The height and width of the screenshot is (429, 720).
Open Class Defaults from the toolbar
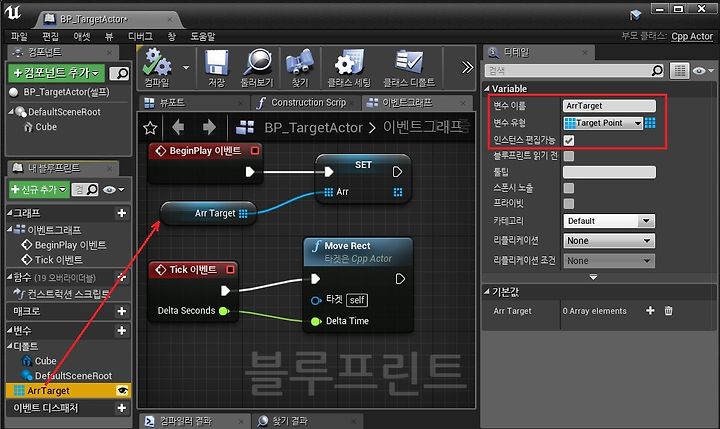tap(409, 68)
